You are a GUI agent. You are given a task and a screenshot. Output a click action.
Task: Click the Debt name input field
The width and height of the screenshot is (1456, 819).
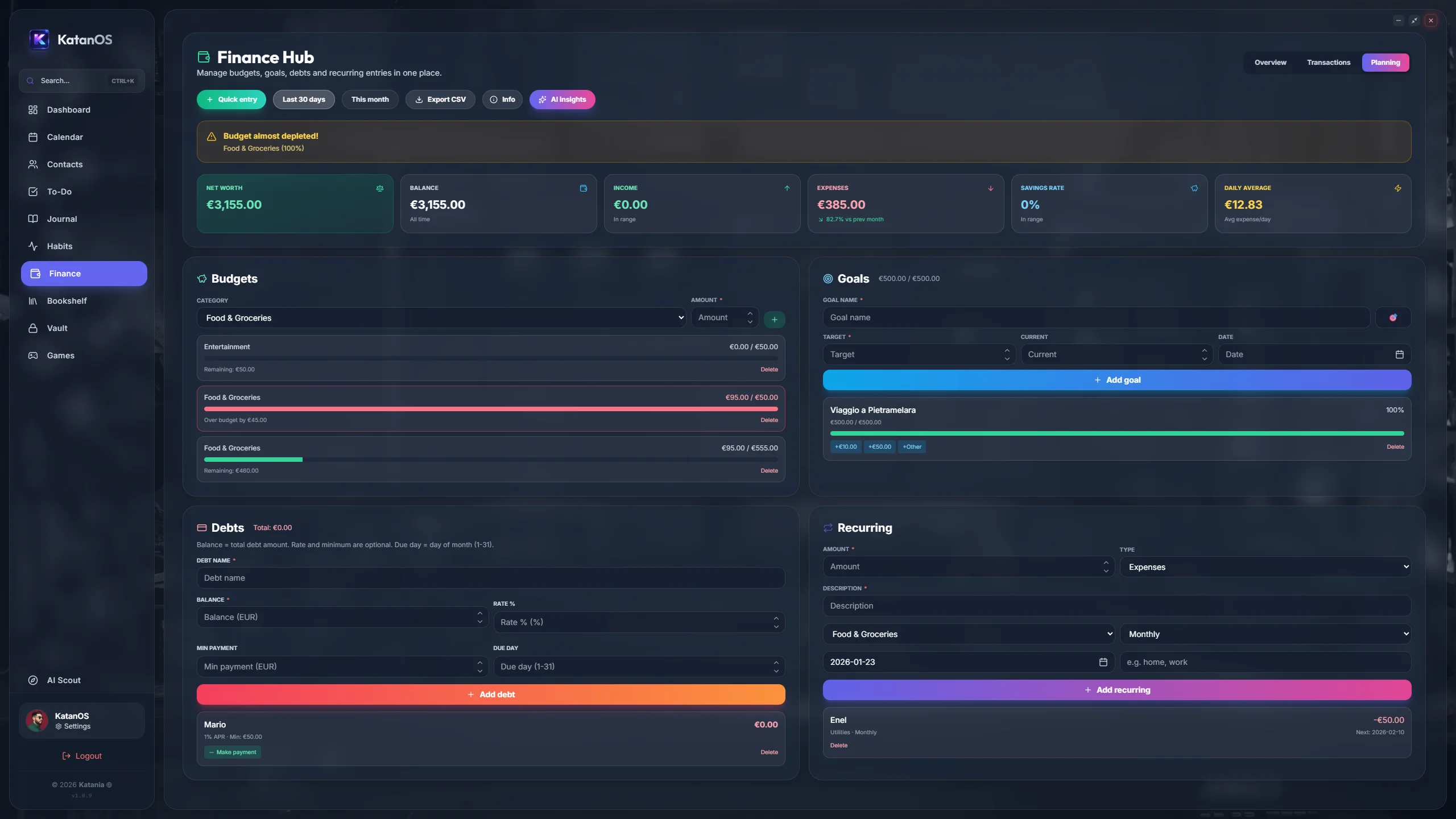pos(490,578)
